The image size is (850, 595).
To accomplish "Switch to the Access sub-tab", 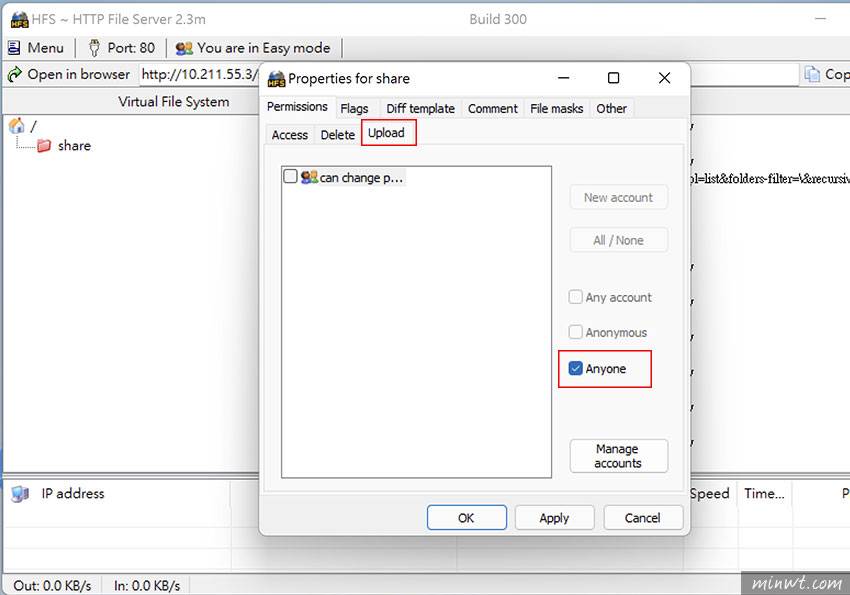I will [x=290, y=135].
